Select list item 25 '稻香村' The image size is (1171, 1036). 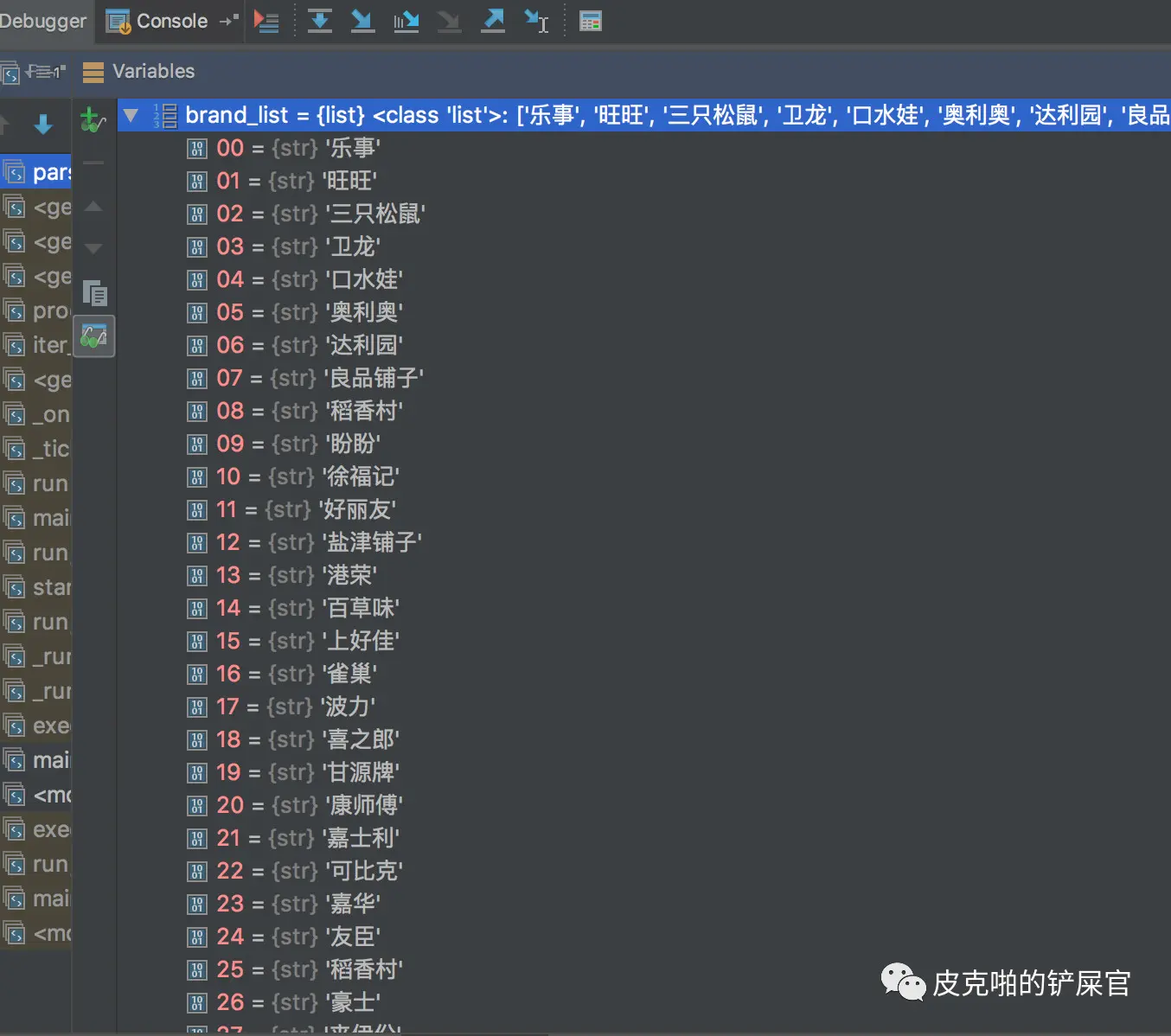pyautogui.click(x=643, y=969)
